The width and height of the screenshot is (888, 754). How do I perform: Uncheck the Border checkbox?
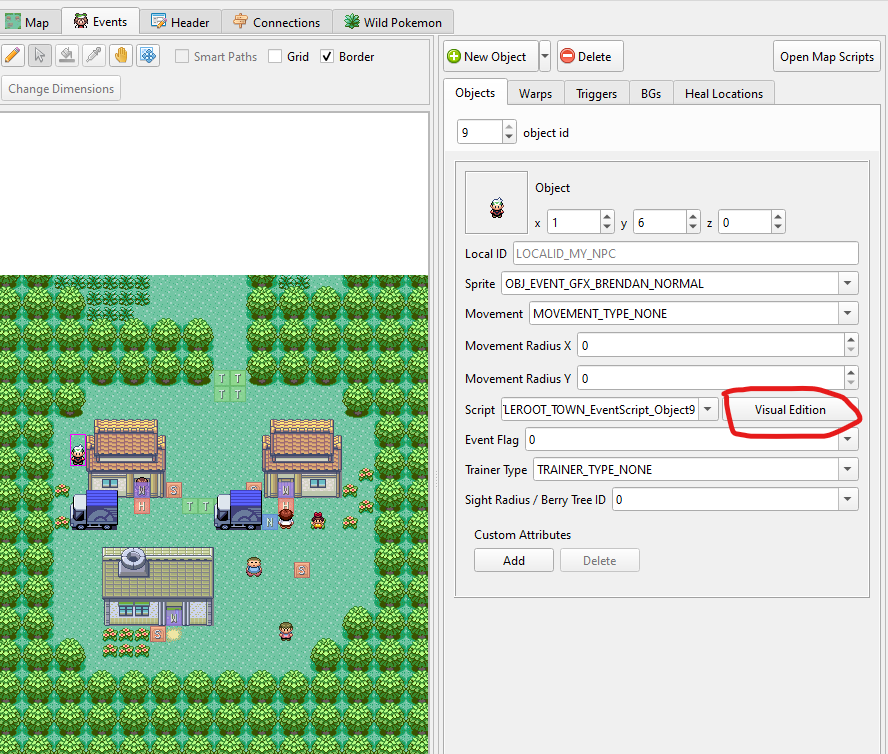pos(327,57)
